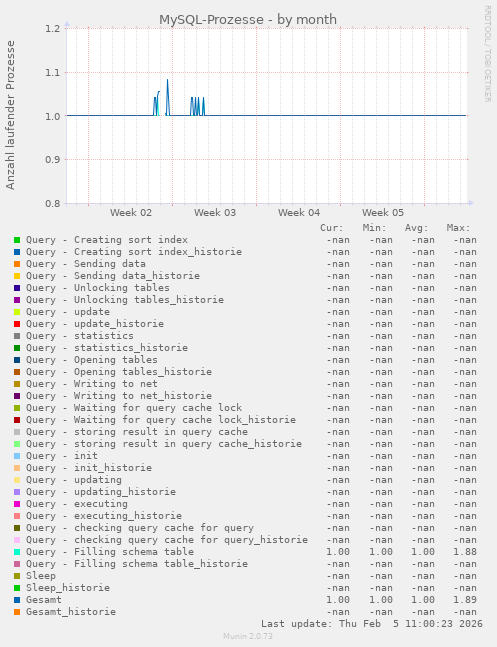Screen dimensions: 497x647
Task: Click legend text Waiting for query cache lock
Action: point(158,408)
